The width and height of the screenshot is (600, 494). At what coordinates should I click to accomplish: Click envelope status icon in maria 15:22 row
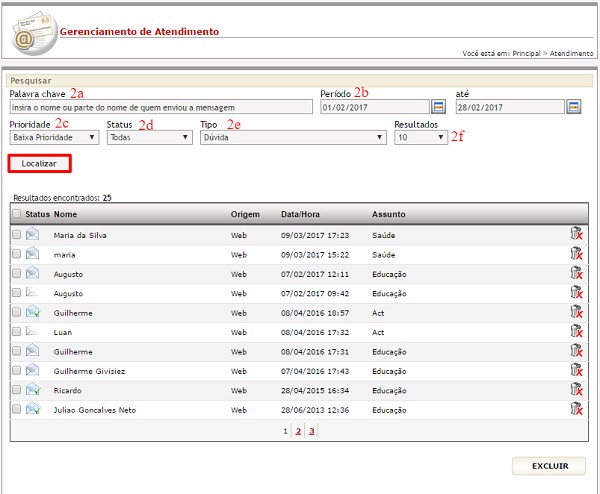[33, 253]
